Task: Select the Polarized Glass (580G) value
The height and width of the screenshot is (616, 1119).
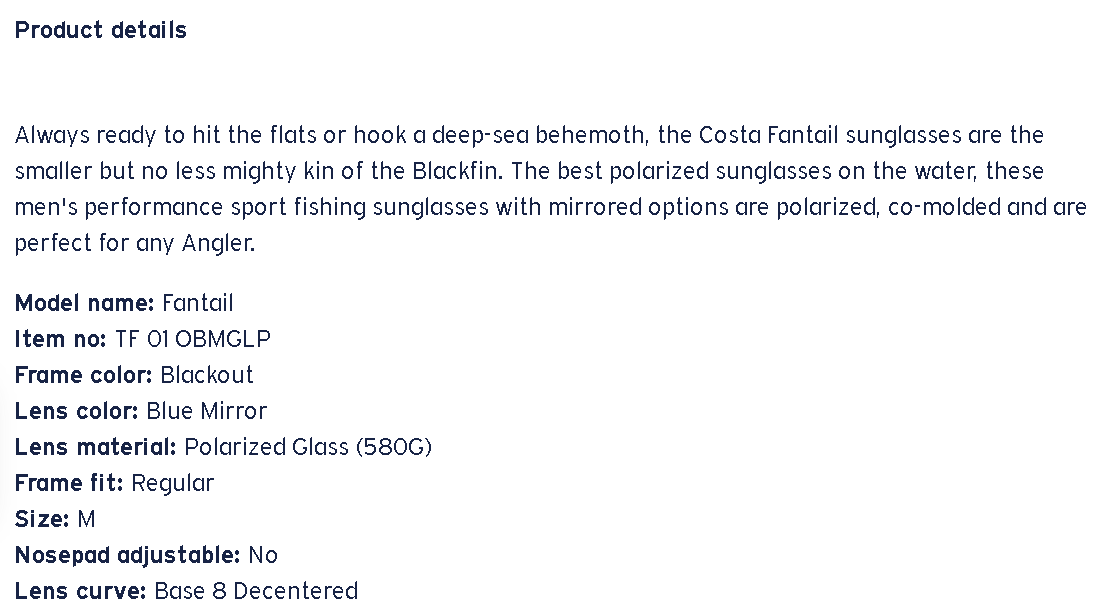Action: coord(308,447)
